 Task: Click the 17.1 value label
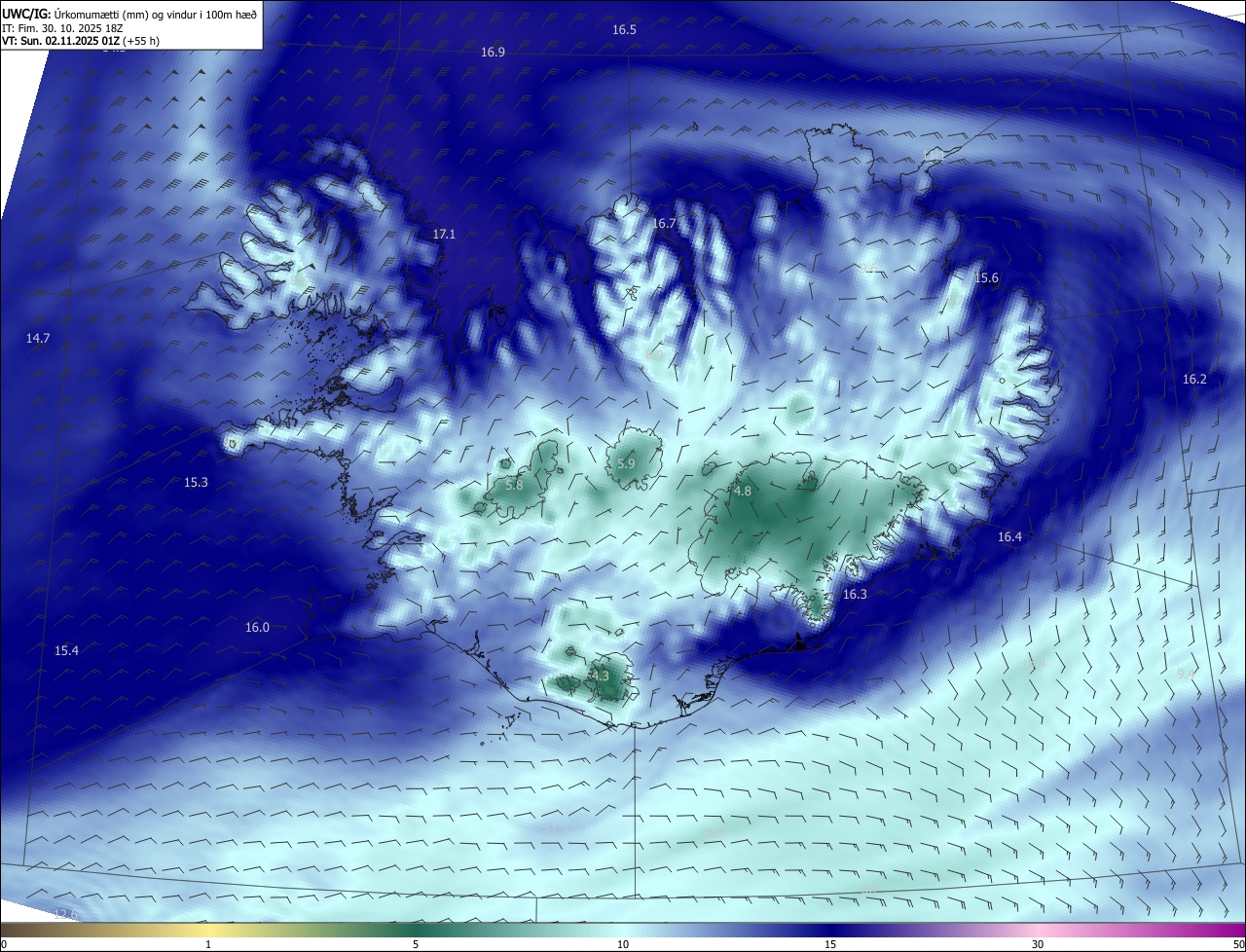[444, 235]
